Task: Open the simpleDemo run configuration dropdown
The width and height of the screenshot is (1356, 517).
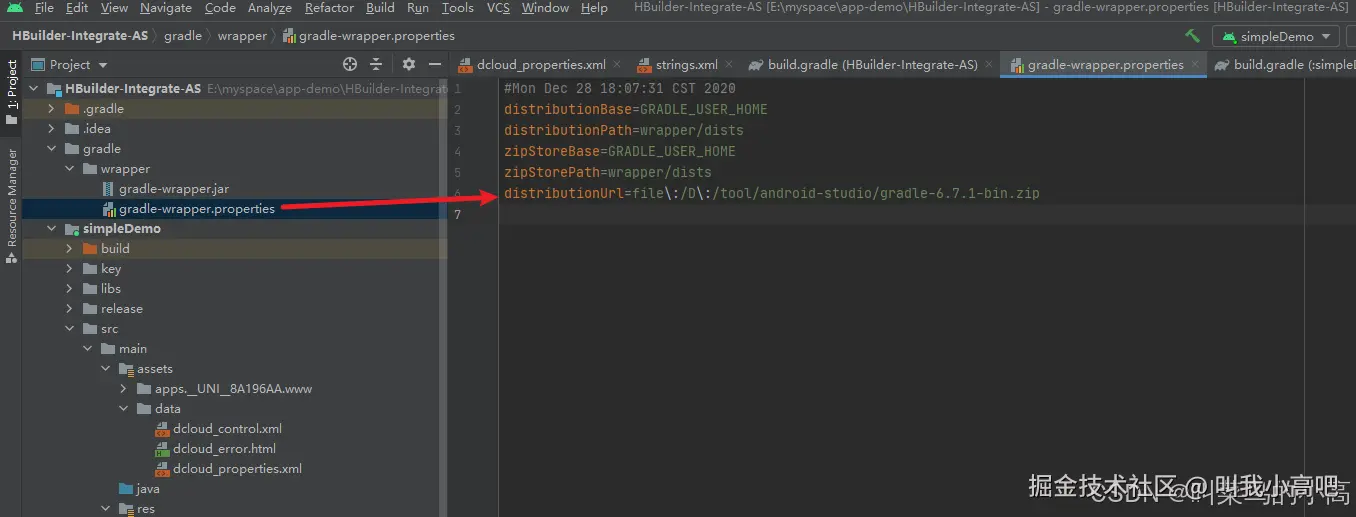Action: 1276,36
